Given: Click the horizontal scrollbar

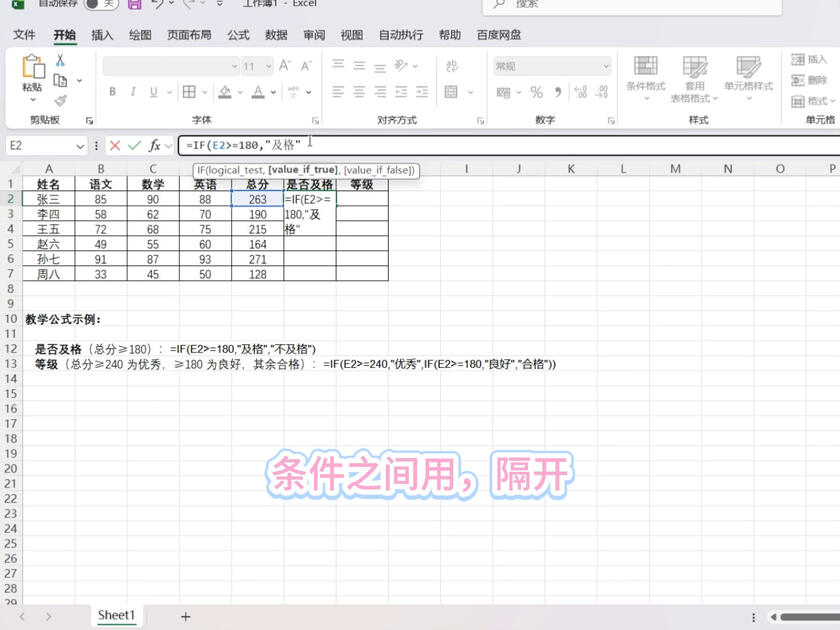Looking at the screenshot, I should pos(809,617).
